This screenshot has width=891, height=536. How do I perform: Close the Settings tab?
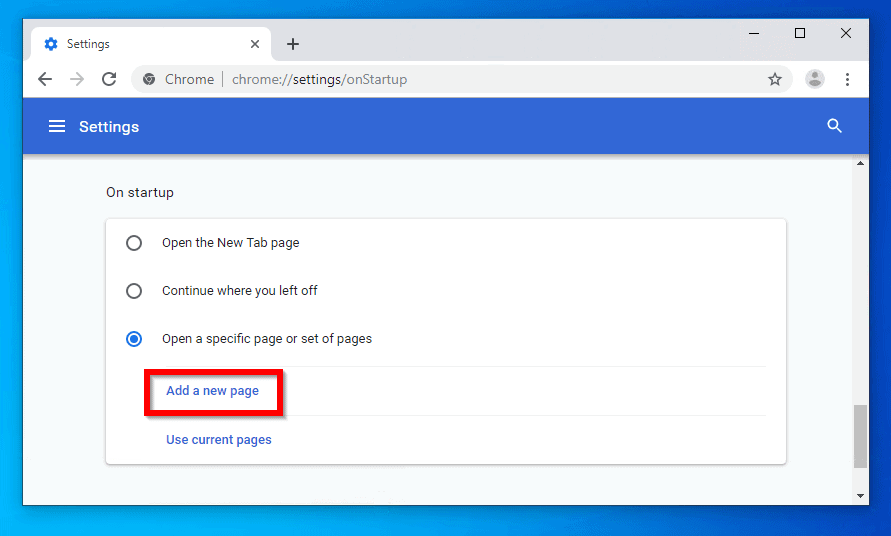255,44
